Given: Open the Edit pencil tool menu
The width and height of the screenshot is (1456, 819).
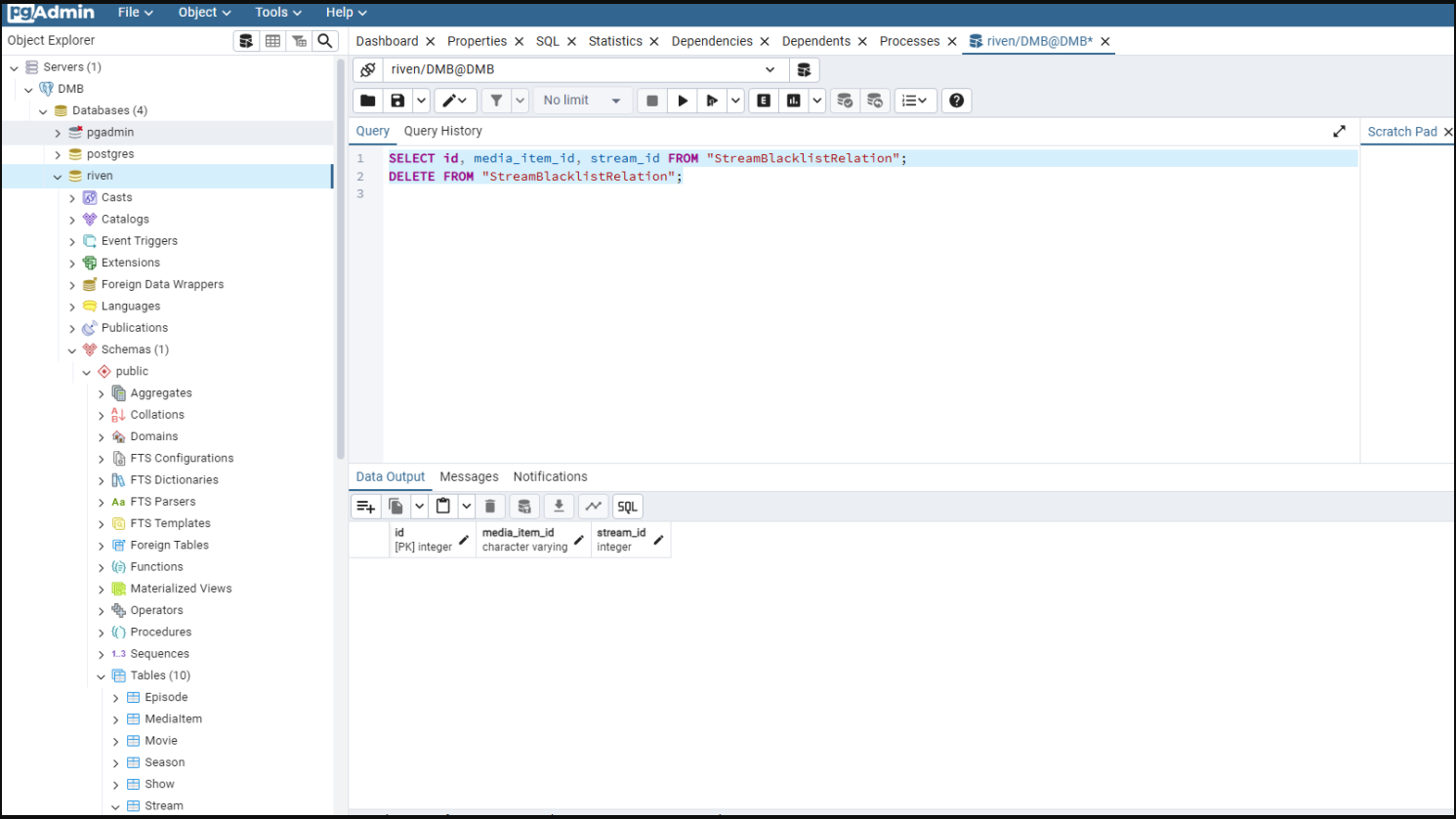Looking at the screenshot, I should point(455,101).
